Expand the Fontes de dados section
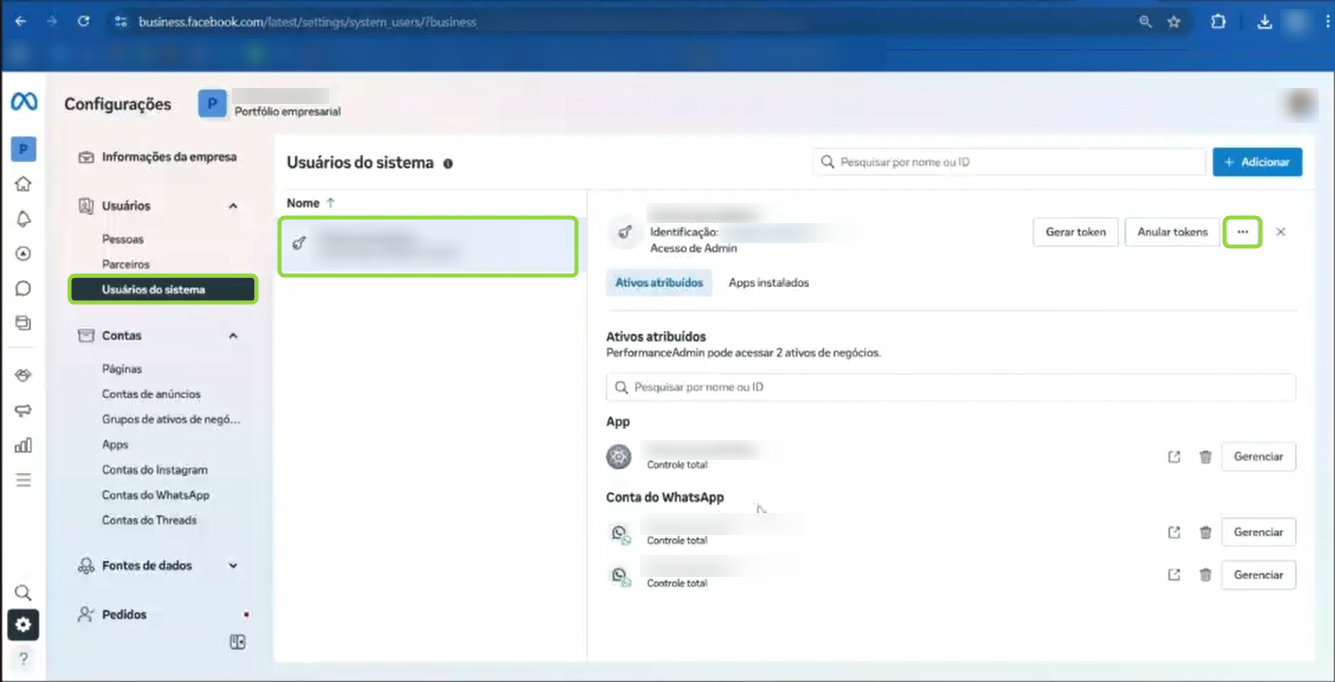This screenshot has height=682, width=1335. coord(233,566)
